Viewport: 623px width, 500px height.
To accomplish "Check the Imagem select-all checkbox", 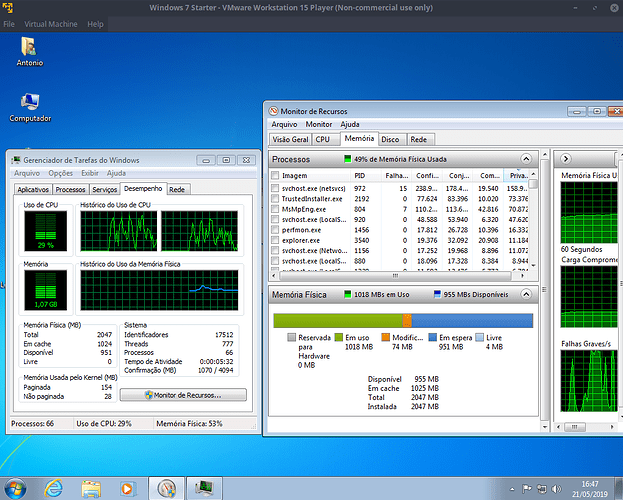I will [x=275, y=175].
